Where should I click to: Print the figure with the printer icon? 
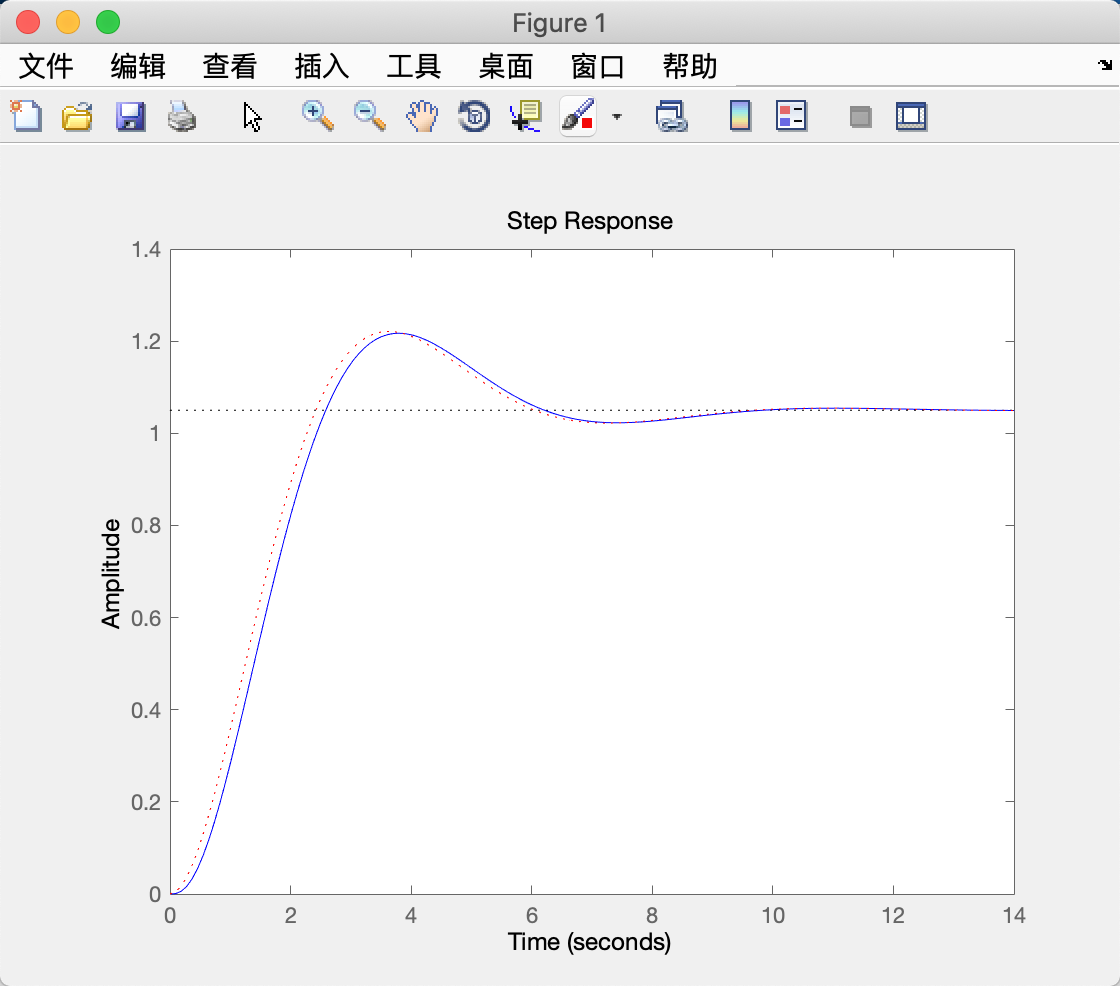[181, 116]
